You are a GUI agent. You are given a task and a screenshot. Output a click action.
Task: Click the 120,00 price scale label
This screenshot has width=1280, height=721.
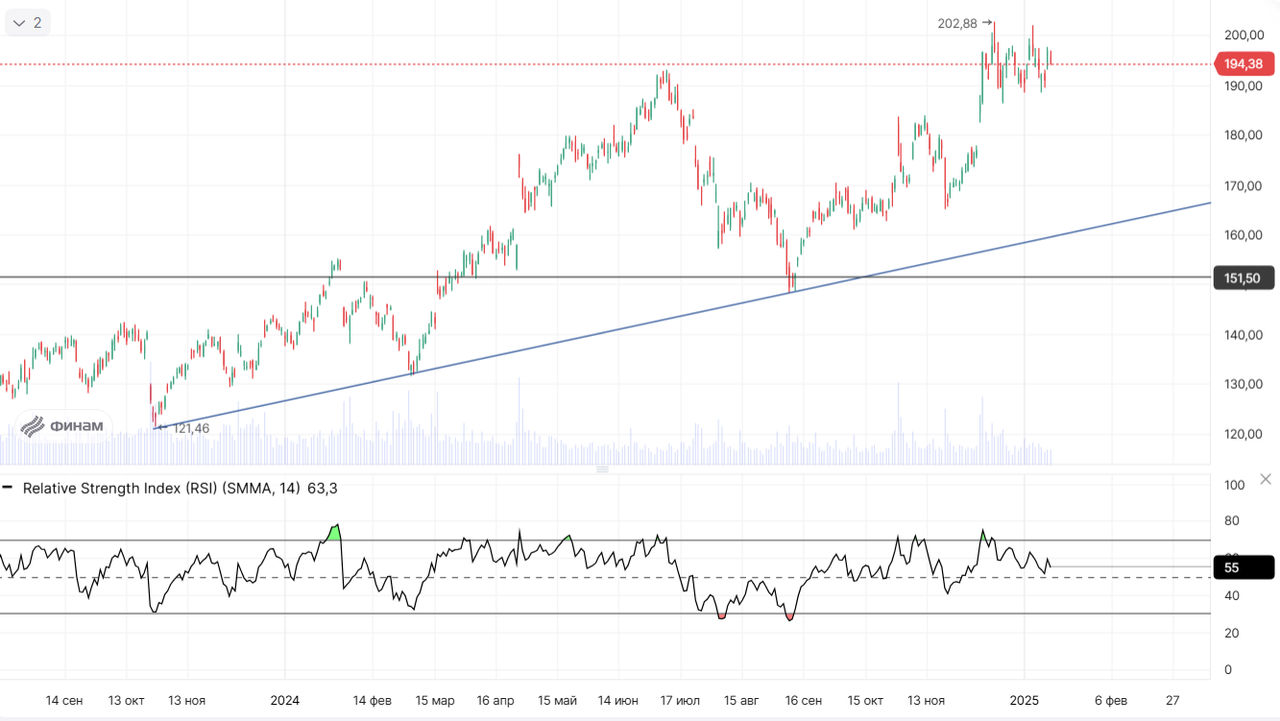1243,434
